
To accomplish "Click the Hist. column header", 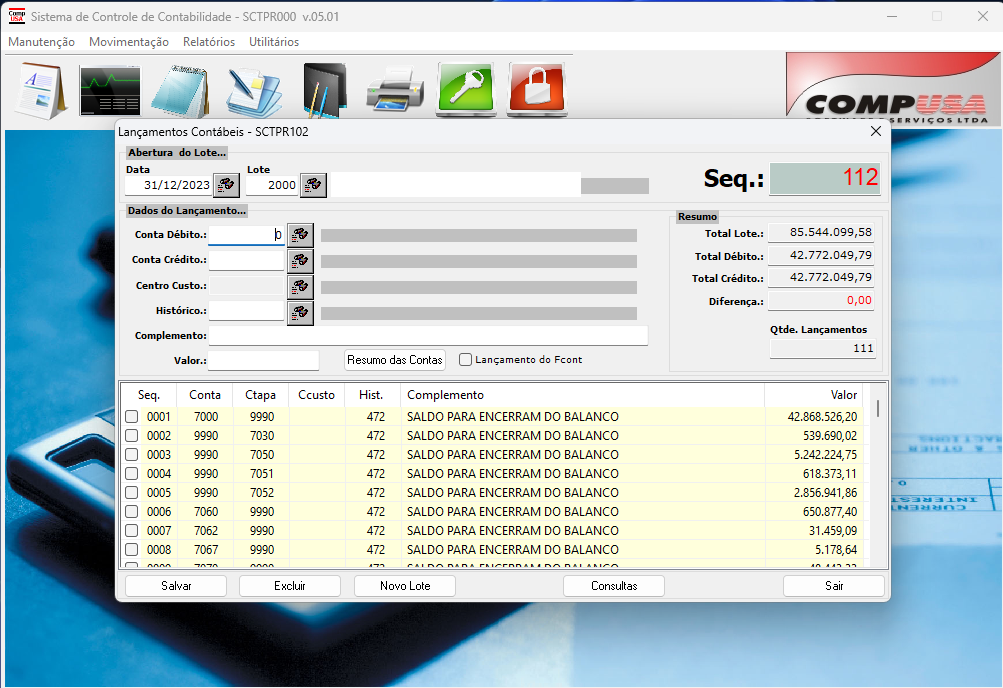I will point(371,395).
